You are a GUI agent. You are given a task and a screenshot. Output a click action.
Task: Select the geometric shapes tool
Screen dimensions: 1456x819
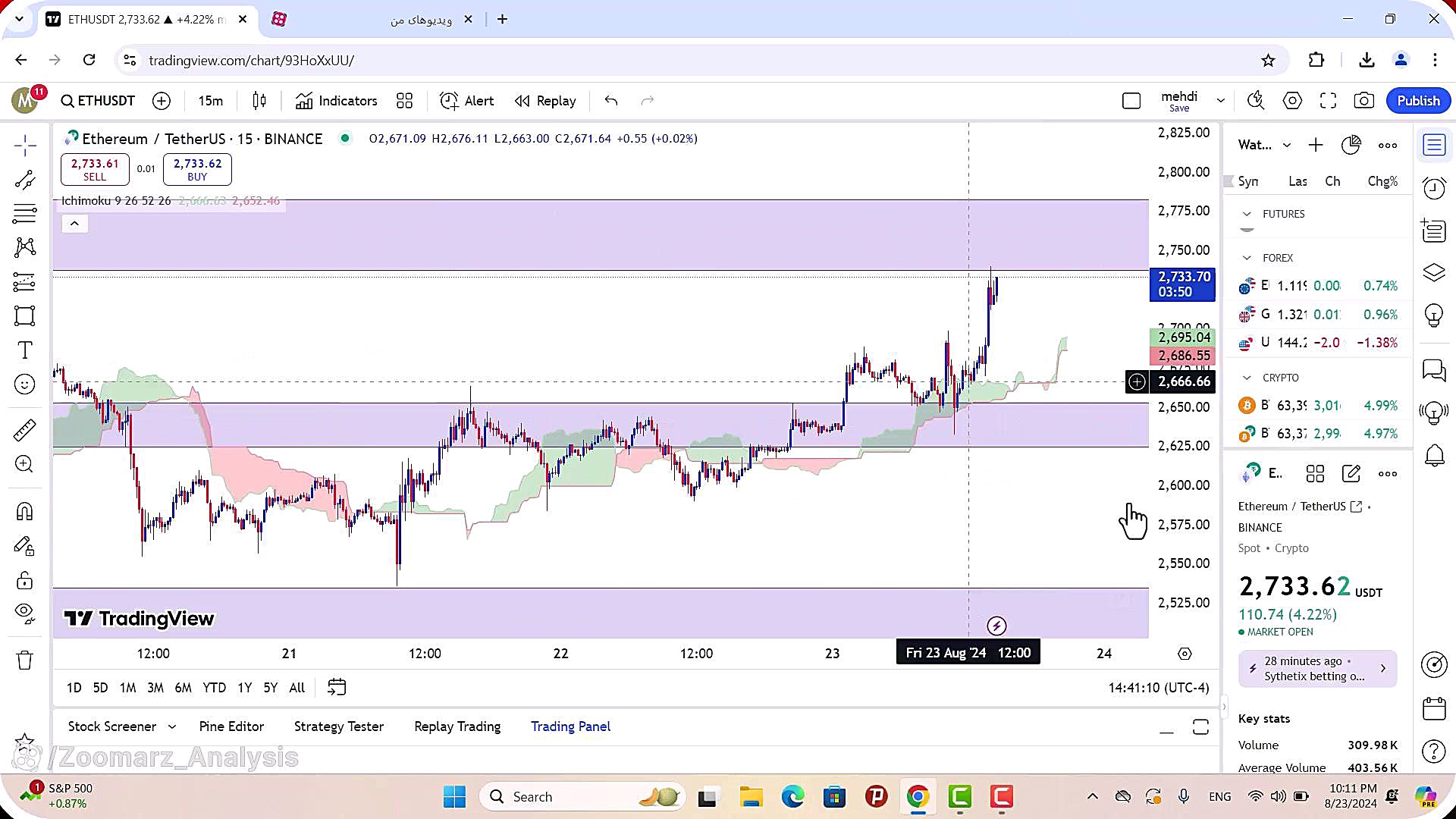(24, 316)
